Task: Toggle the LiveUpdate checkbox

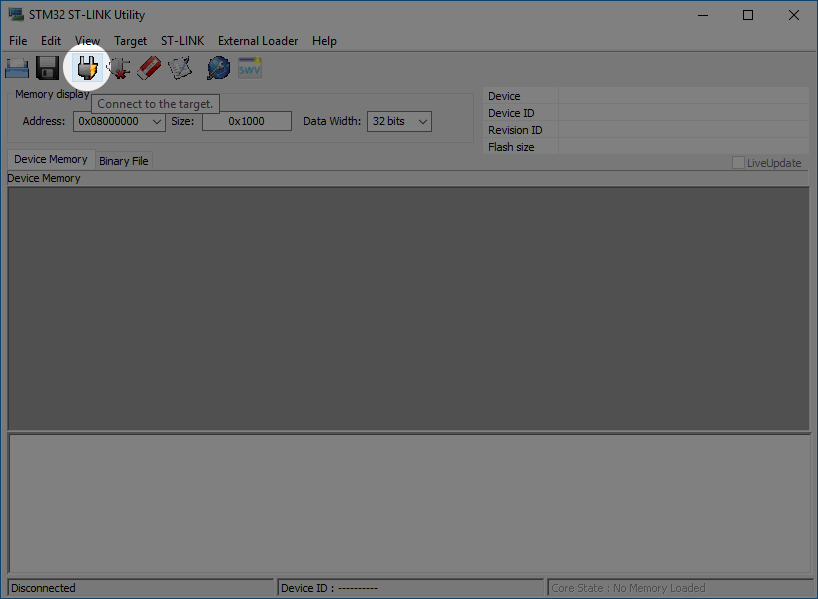Action: coord(738,163)
